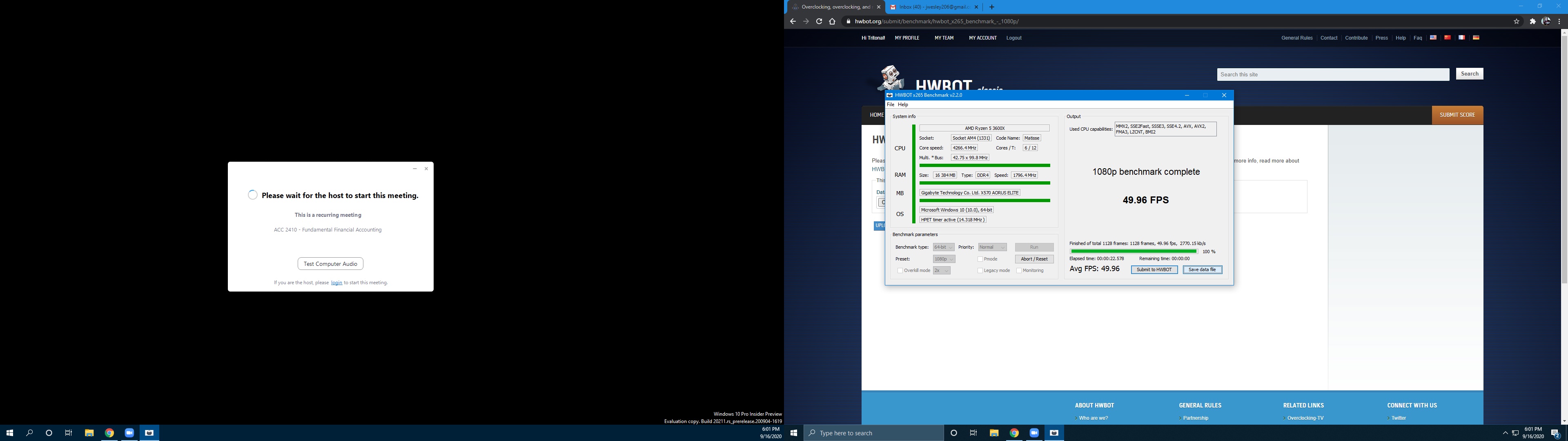Toggle the Monitoring checkbox
The width and height of the screenshot is (1568, 441).
pyautogui.click(x=1019, y=270)
